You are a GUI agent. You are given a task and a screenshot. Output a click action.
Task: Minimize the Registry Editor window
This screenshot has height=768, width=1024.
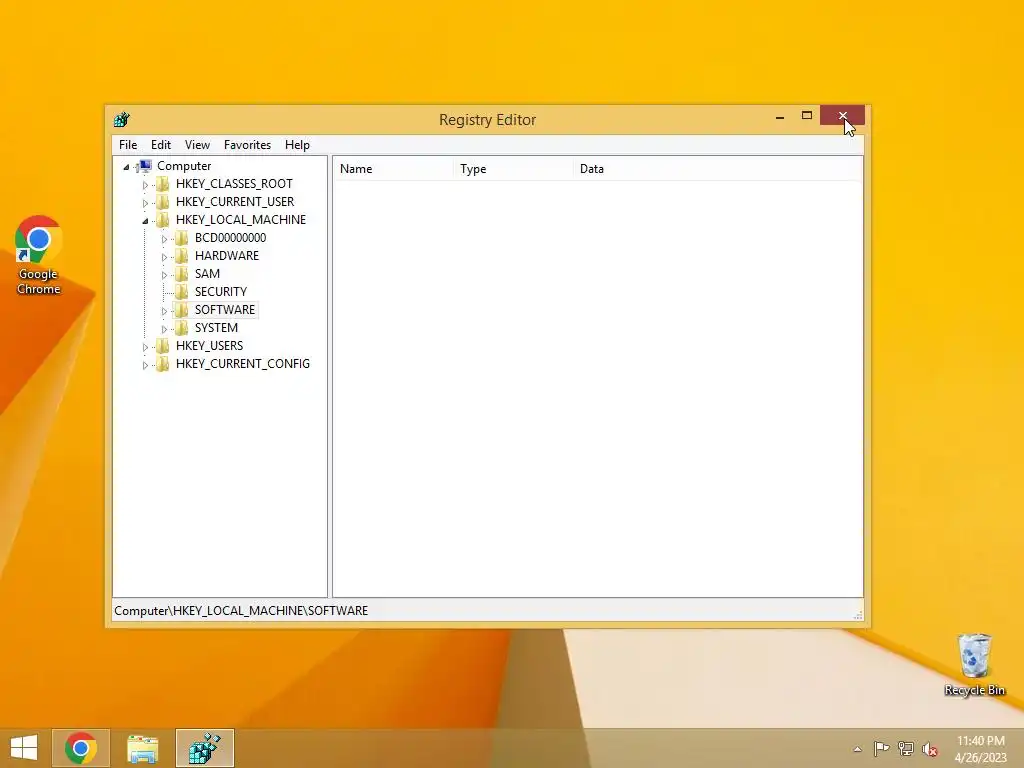(x=780, y=116)
